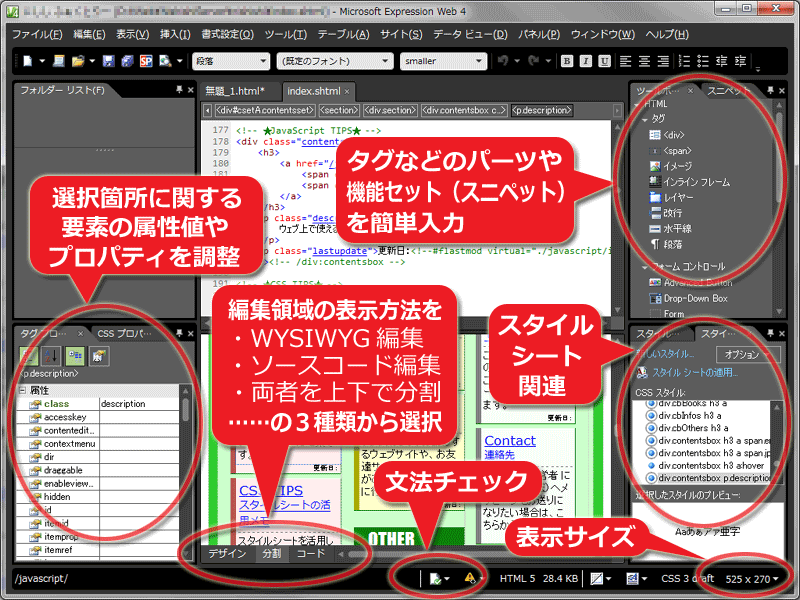Align text left
The height and width of the screenshot is (600, 800).
click(x=626, y=61)
